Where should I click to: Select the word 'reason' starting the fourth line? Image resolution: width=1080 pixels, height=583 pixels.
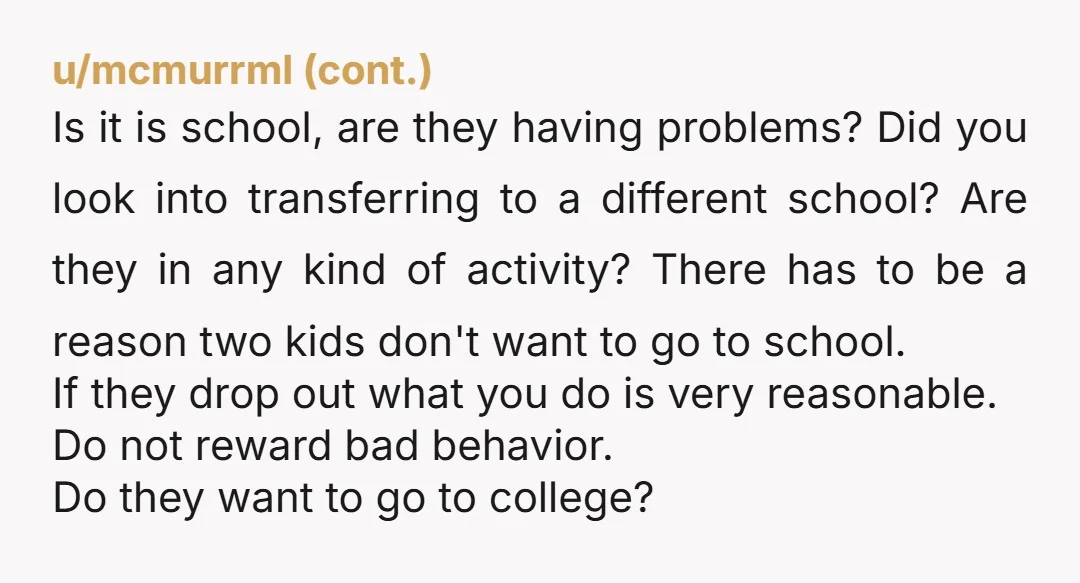point(120,342)
